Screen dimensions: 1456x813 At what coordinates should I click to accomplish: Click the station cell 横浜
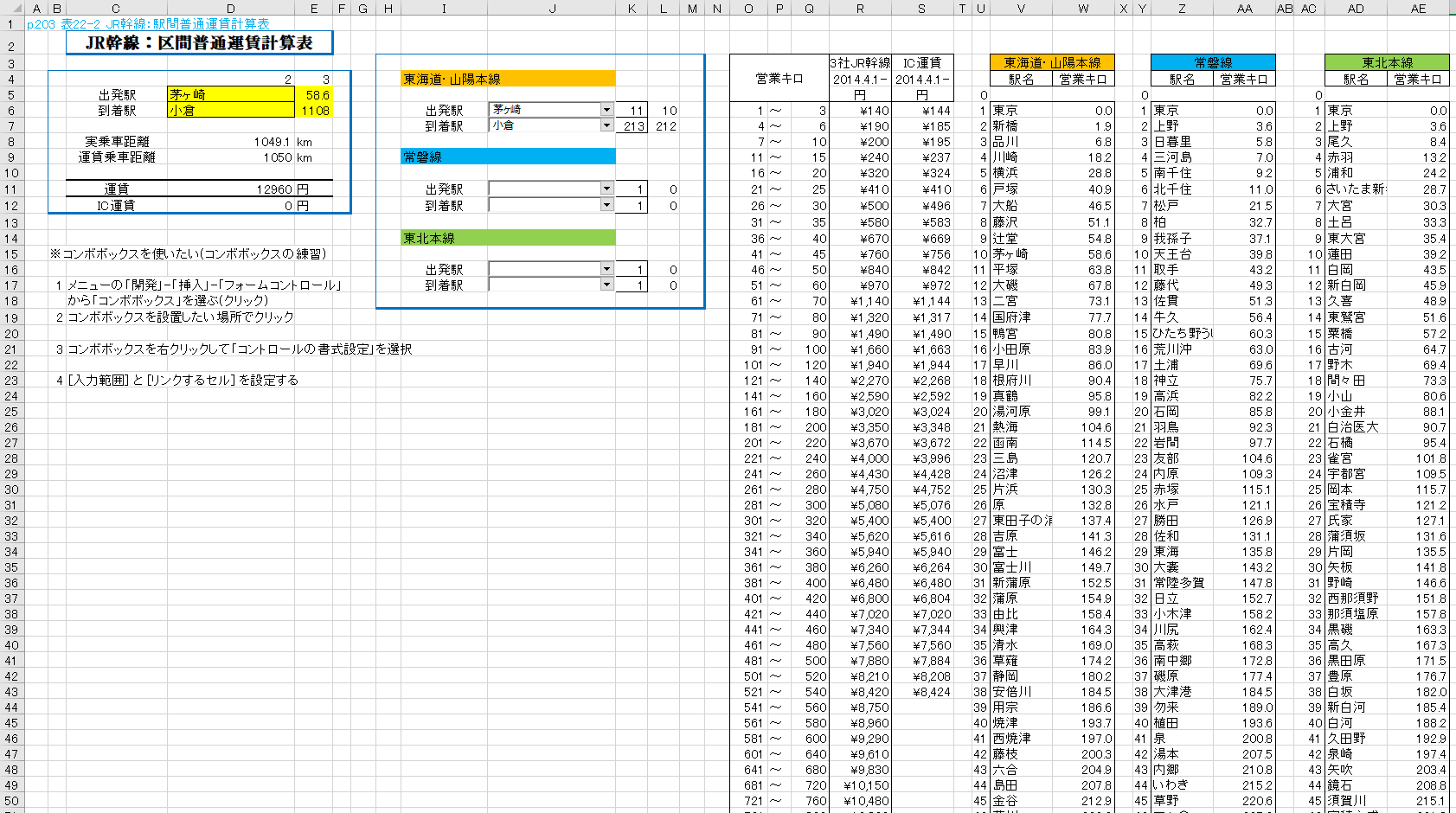point(1021,173)
